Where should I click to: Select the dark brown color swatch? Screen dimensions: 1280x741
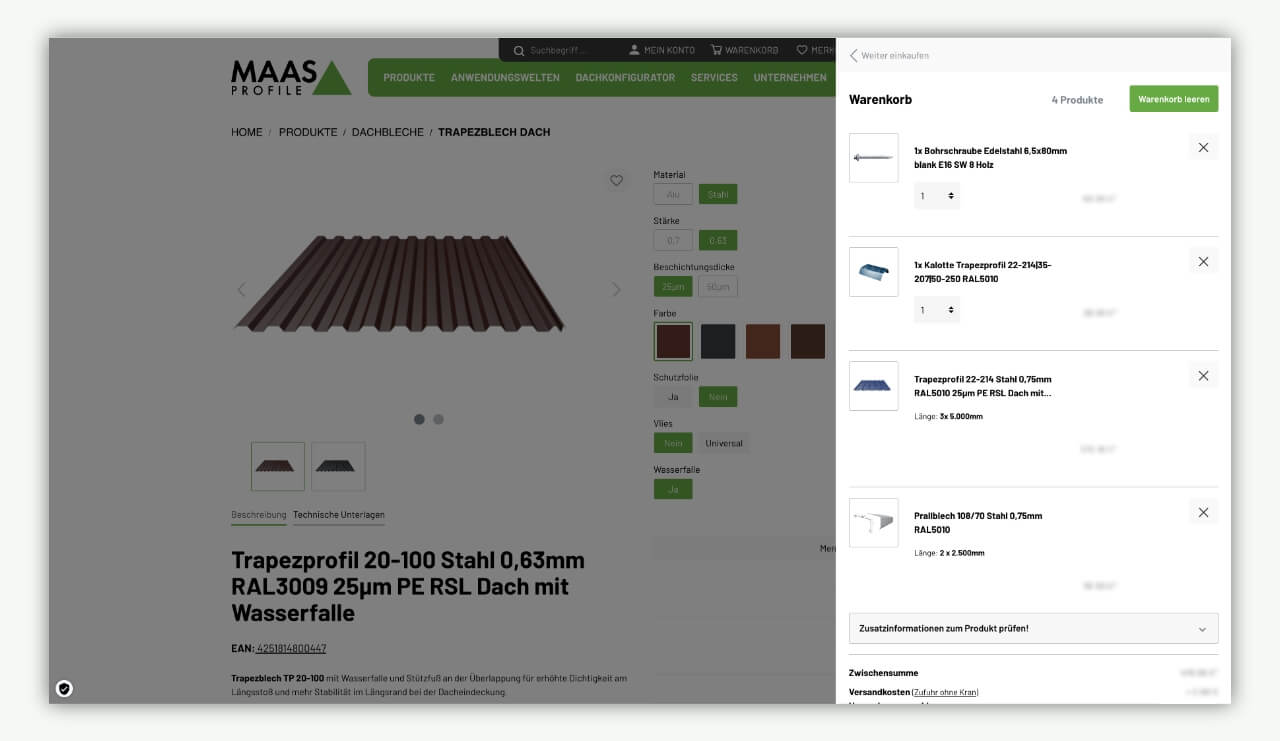808,341
